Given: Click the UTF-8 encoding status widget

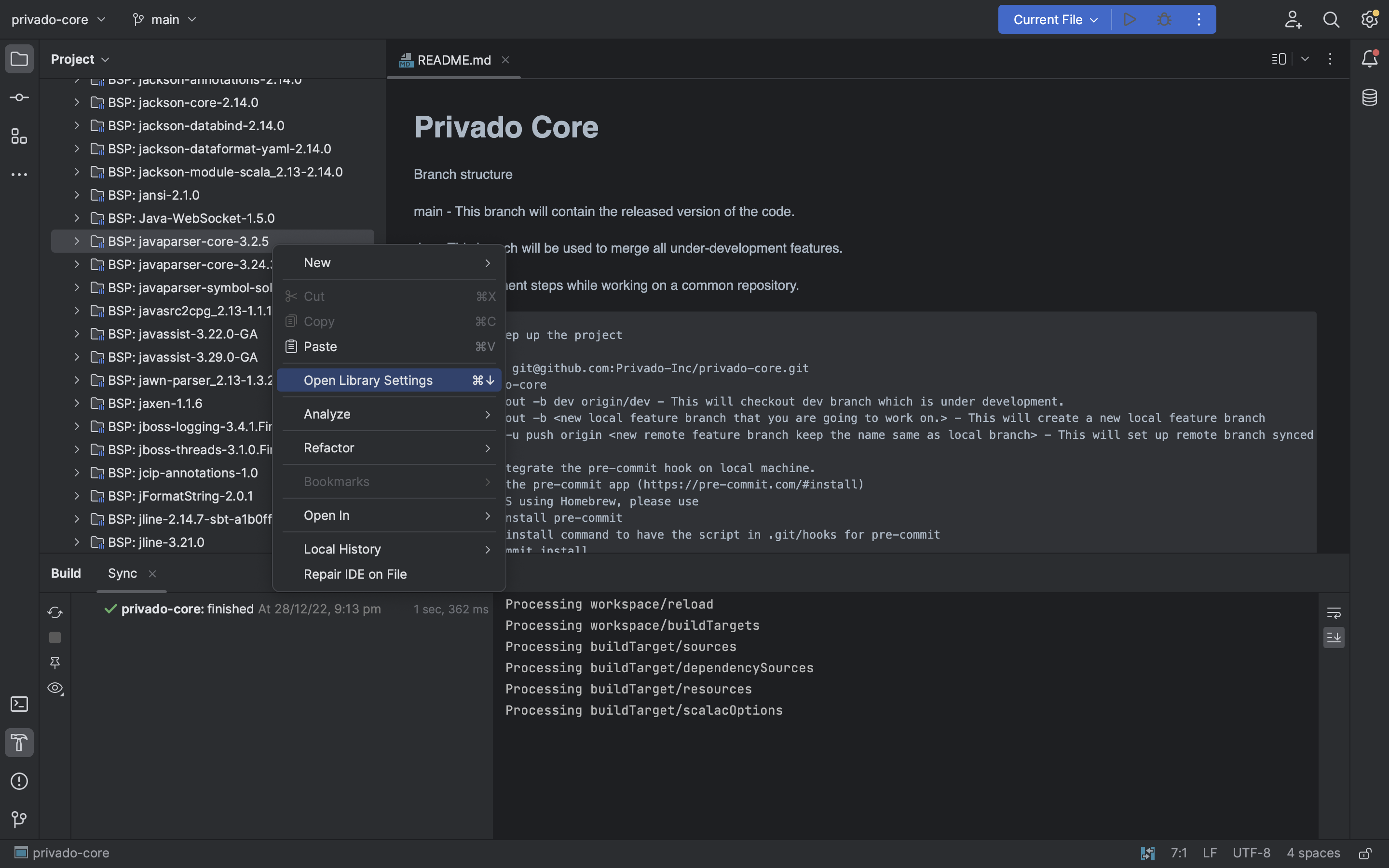Looking at the screenshot, I should (1251, 853).
